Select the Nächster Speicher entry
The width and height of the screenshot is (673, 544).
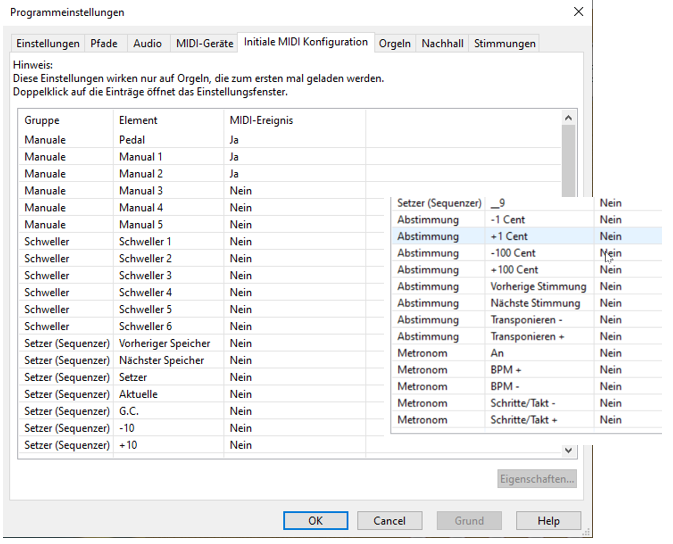(x=161, y=360)
